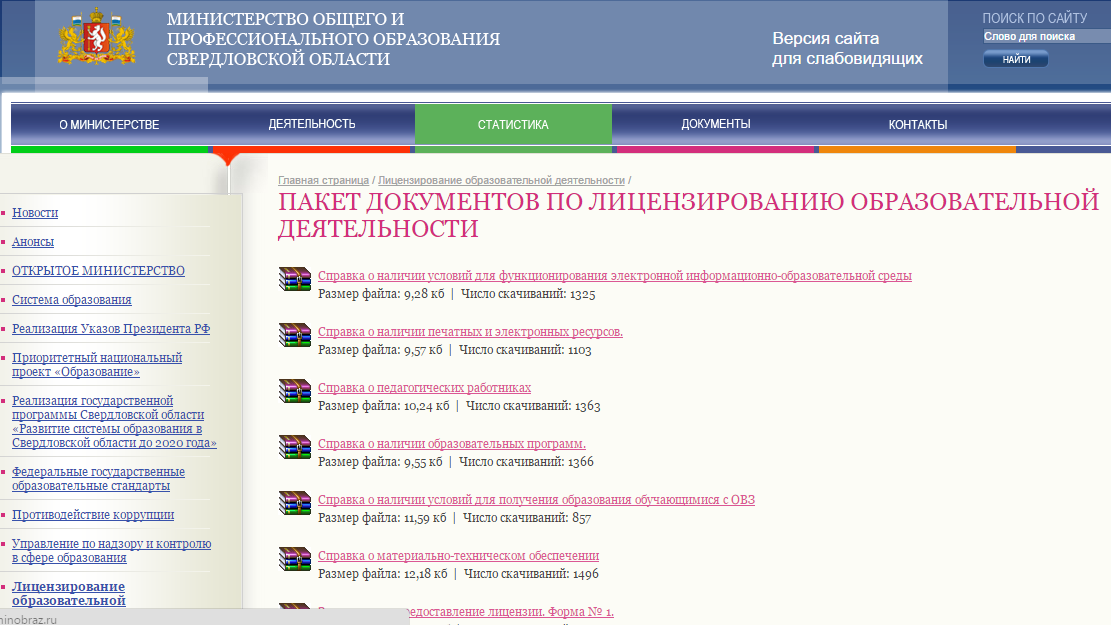
Task: Open the file icon for Справка о педагогических работниках
Action: click(x=295, y=392)
